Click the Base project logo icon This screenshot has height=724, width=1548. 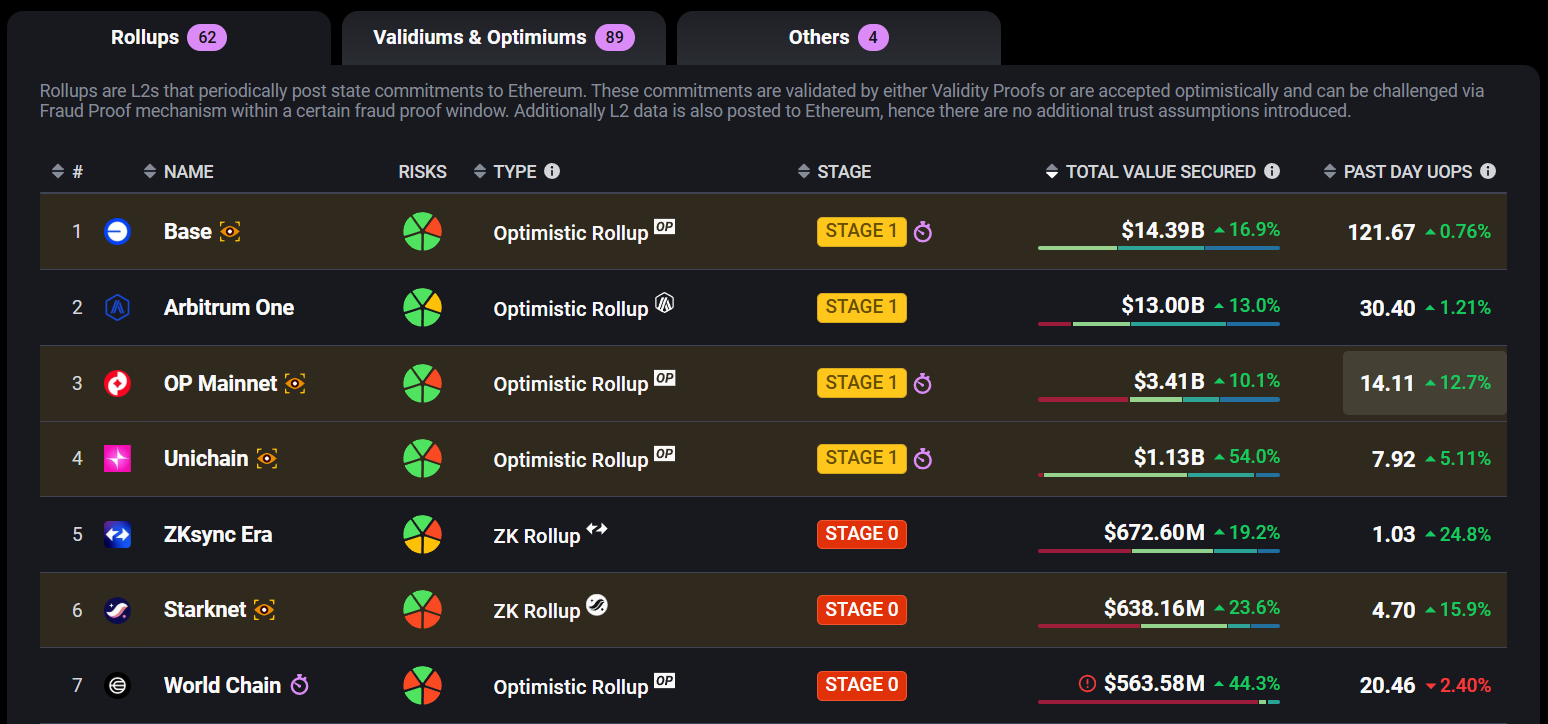click(117, 232)
